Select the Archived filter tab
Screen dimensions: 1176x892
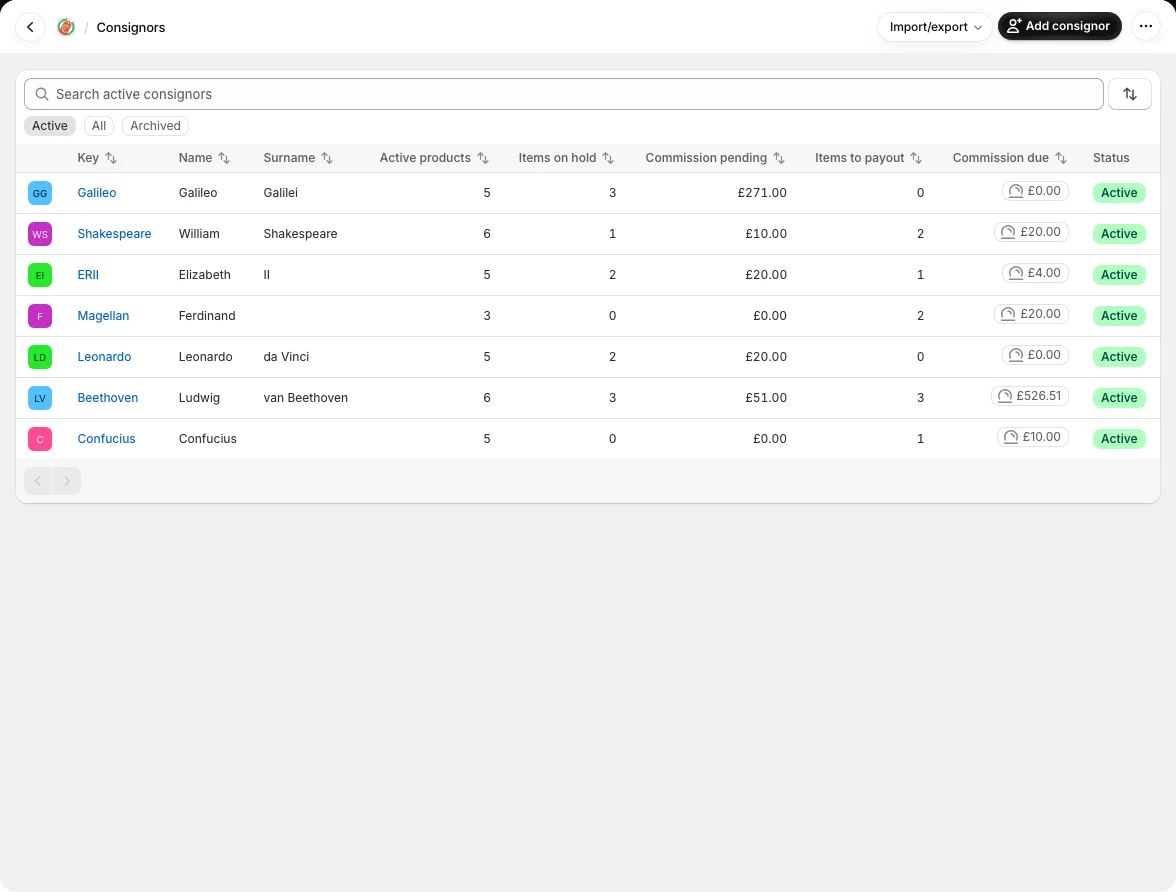[155, 126]
